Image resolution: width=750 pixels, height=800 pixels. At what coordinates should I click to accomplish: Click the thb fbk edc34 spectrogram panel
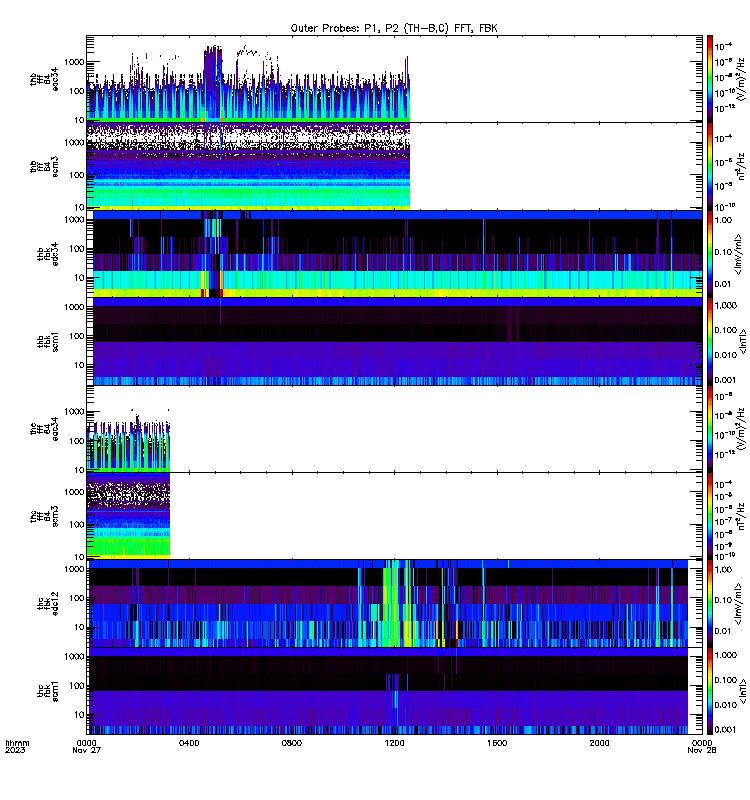pyautogui.click(x=394, y=254)
